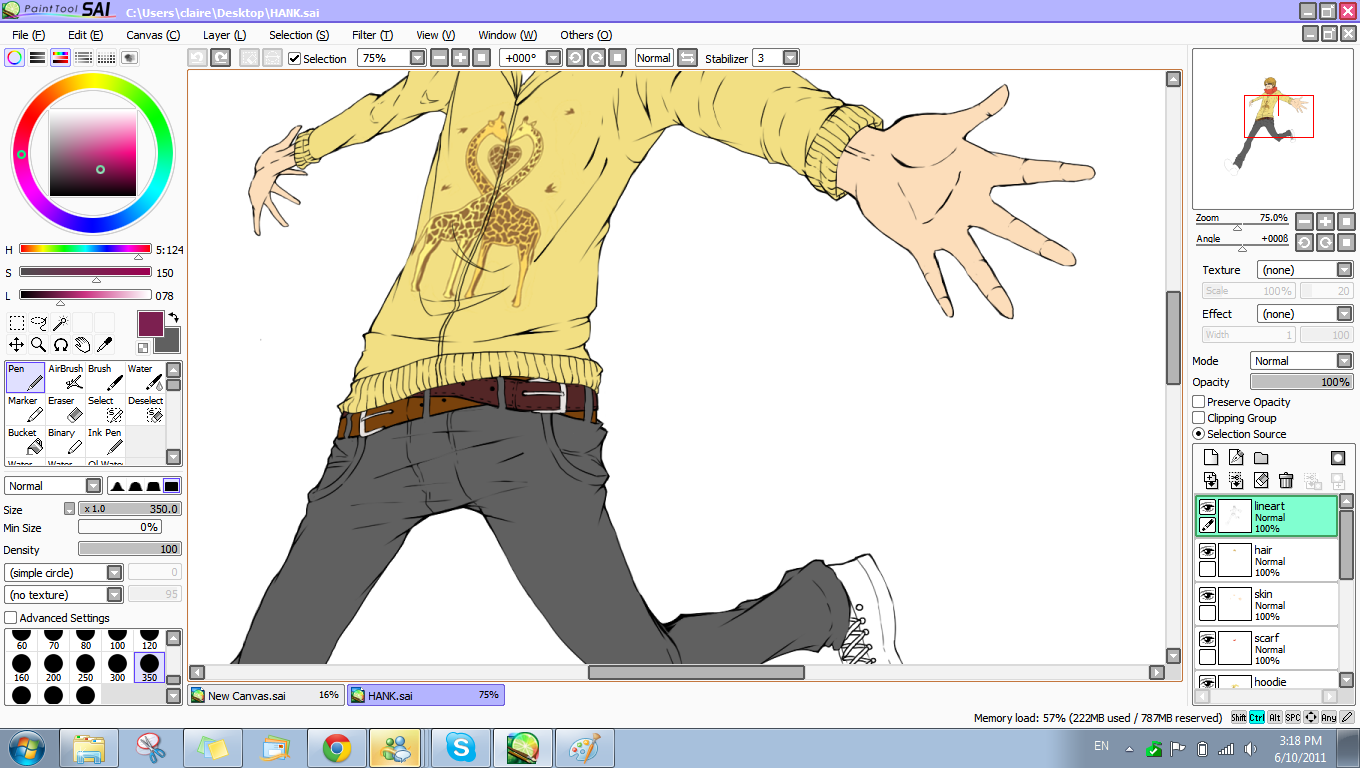
Task: Zoom out with toolbar minus button
Action: 440,58
